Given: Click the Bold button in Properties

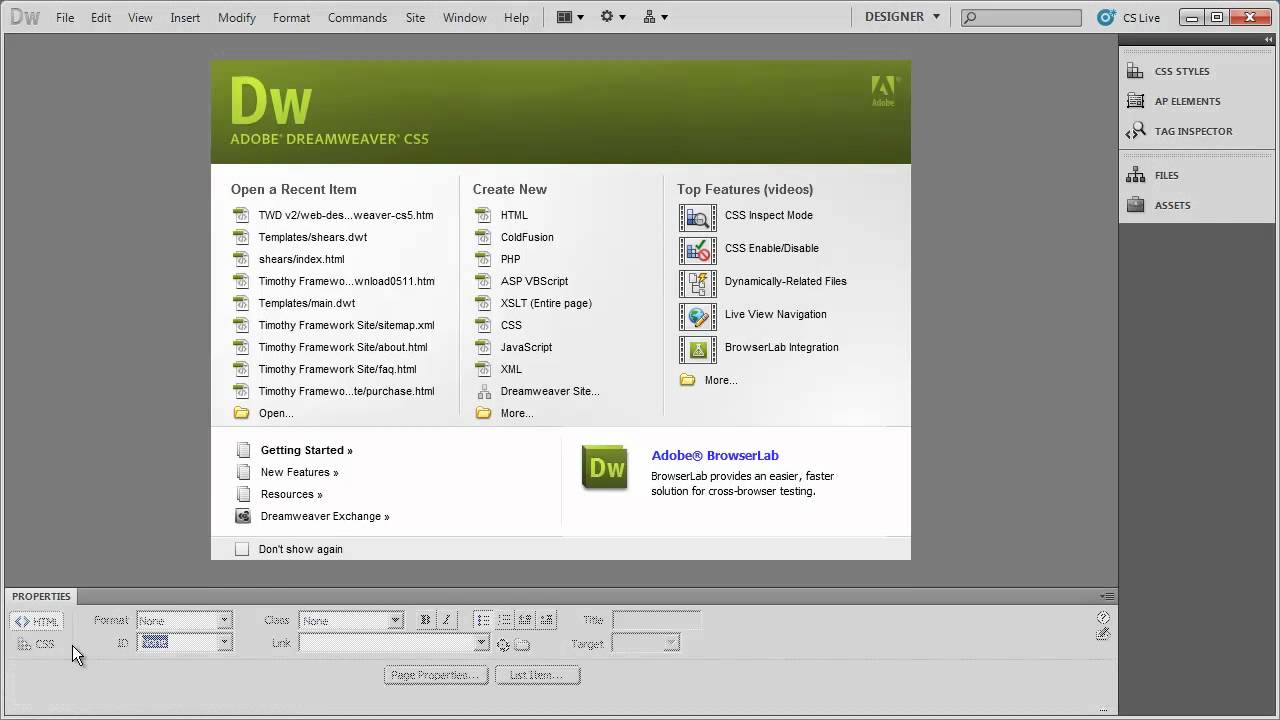Looking at the screenshot, I should 425,620.
